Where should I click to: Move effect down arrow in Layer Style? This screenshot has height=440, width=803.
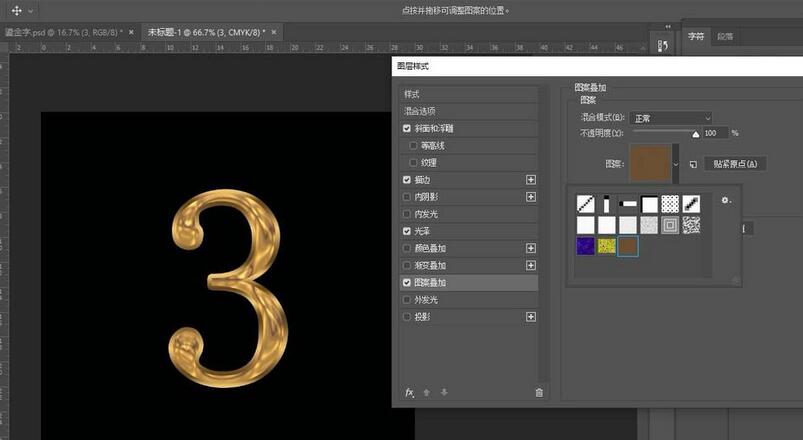(444, 392)
